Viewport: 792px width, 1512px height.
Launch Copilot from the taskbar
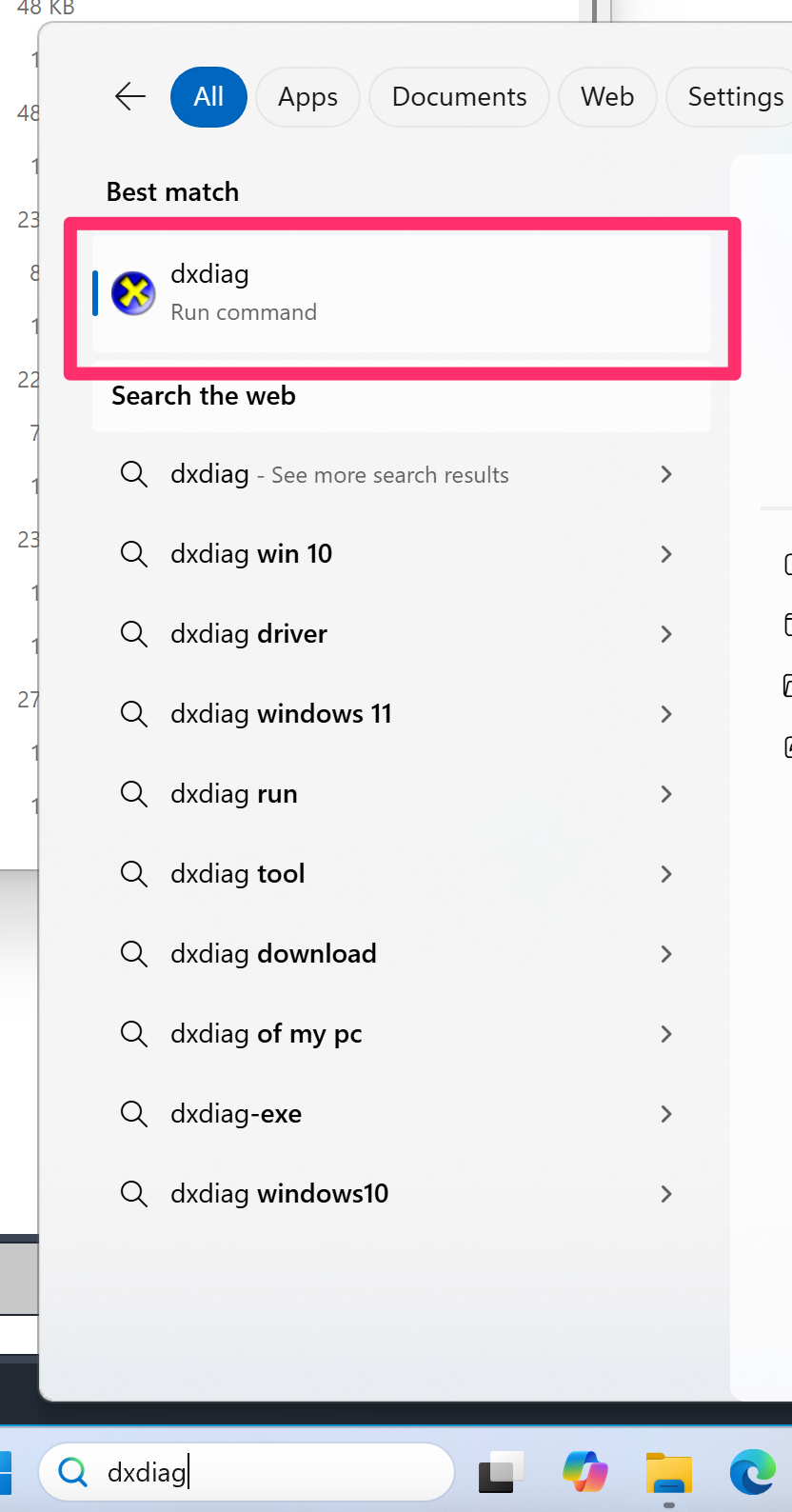(x=585, y=1472)
